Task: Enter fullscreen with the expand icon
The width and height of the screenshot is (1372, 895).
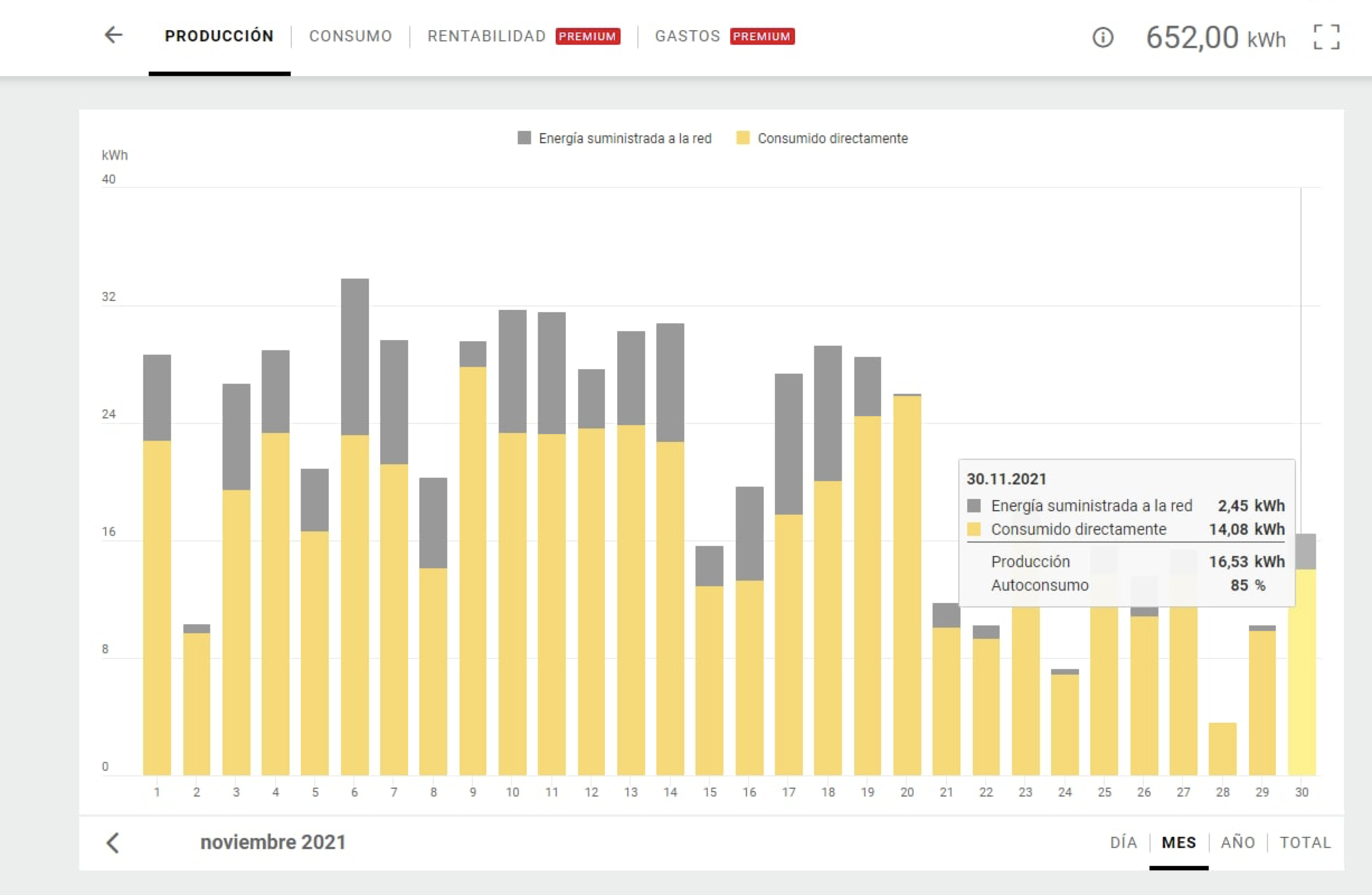Action: 1326,37
